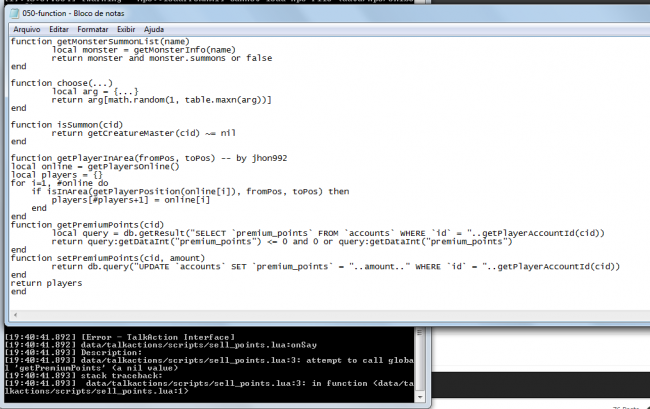
Task: Open the Exibir menu
Action: pyautogui.click(x=126, y=29)
